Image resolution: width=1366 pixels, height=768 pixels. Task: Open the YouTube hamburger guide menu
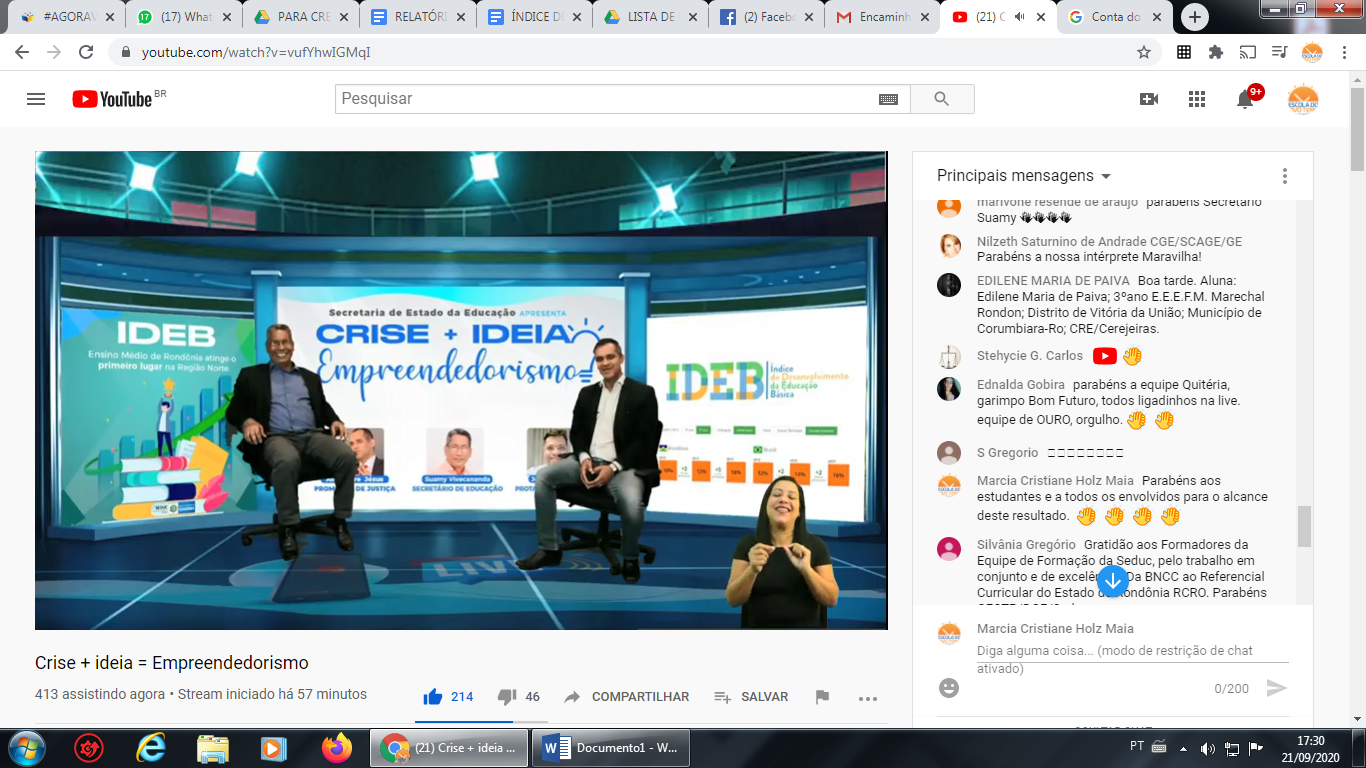point(36,99)
